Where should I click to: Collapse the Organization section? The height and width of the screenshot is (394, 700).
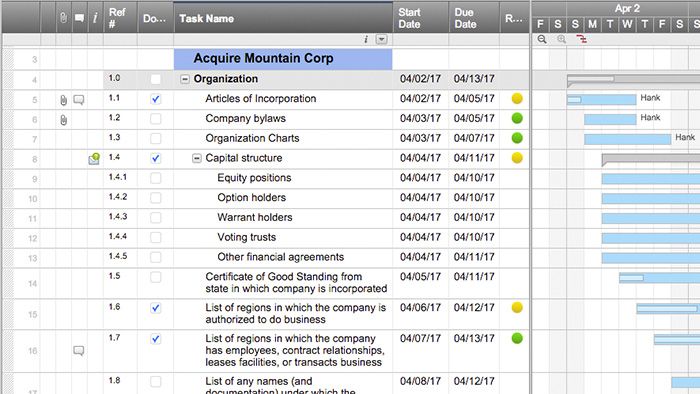(185, 79)
